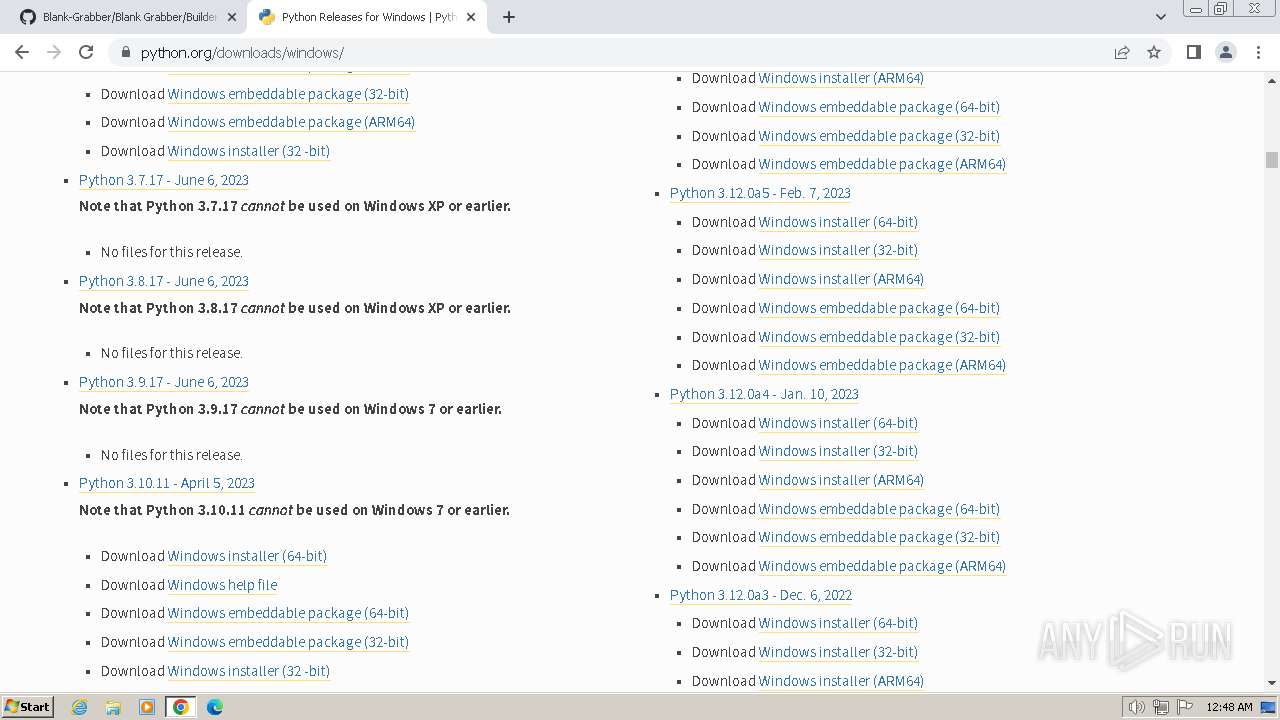Open the volume speaker tray icon
1280x720 pixels.
click(1136, 707)
